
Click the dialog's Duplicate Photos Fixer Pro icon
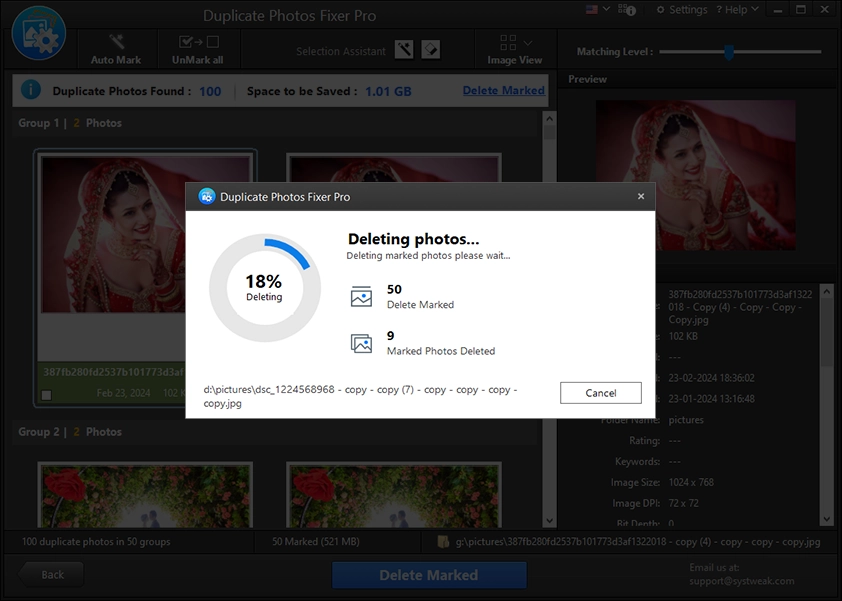pyautogui.click(x=206, y=197)
